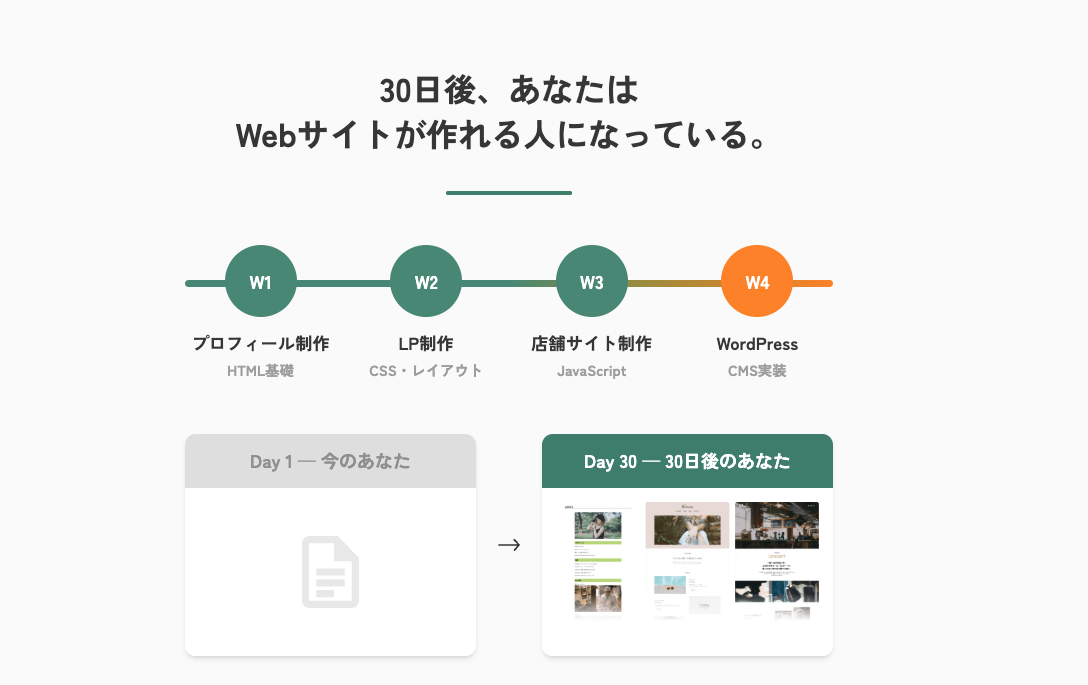Image resolution: width=1088 pixels, height=685 pixels.
Task: Click the 'JavaScript' subtitle
Action: tap(592, 371)
